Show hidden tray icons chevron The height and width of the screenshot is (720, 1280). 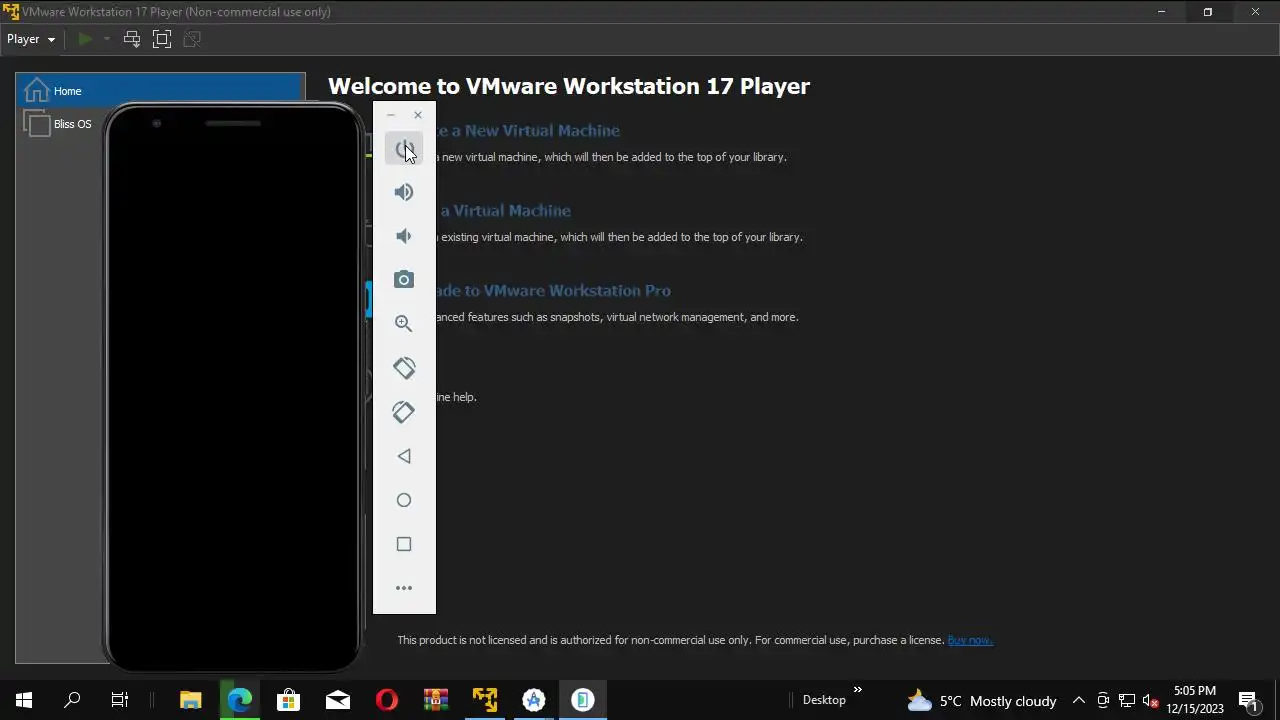coord(1079,700)
